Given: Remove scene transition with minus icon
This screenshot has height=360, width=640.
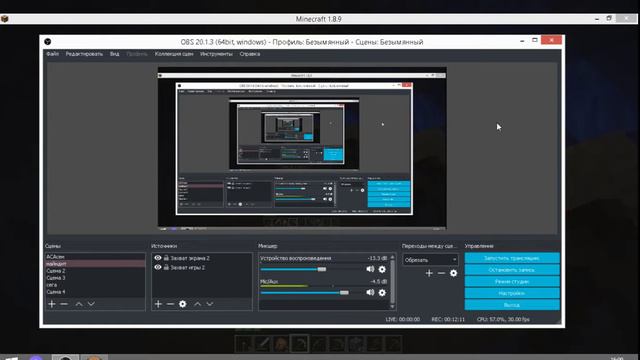Looking at the screenshot, I should 441,273.
